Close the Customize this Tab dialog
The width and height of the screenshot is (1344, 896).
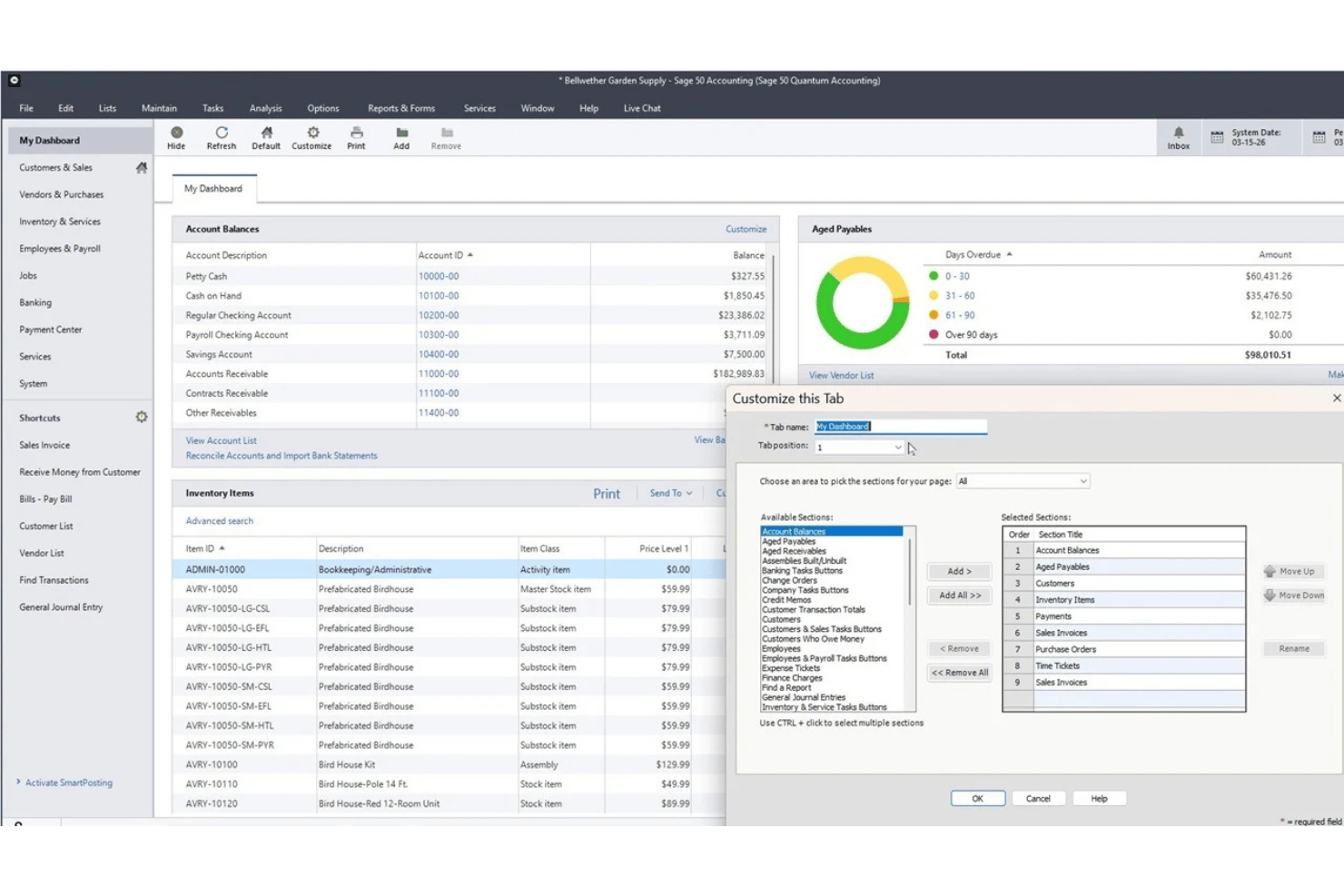pyautogui.click(x=1336, y=398)
